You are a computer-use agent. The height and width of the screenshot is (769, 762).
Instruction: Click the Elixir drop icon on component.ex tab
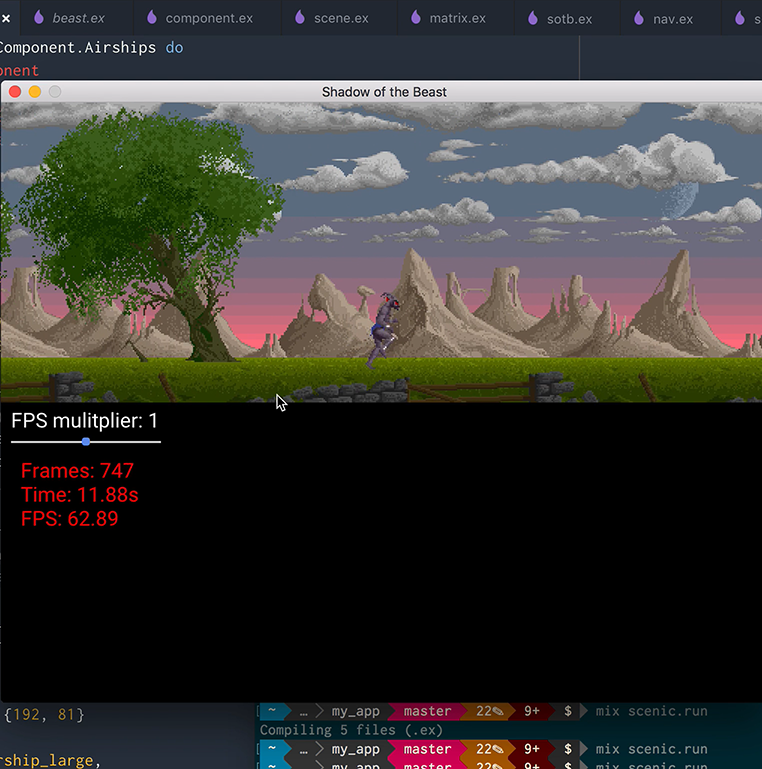[152, 18]
